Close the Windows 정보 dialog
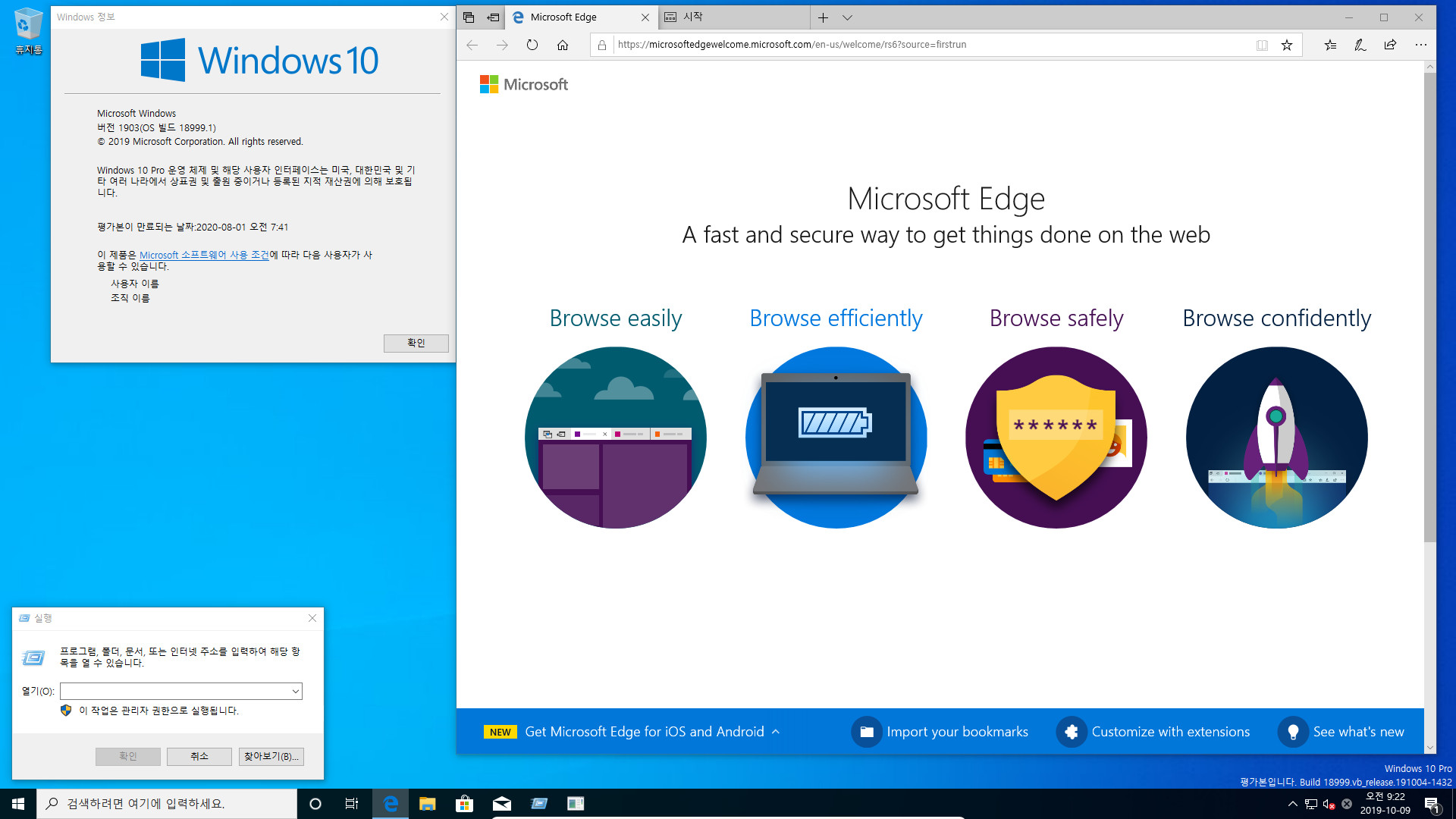Viewport: 1456px width, 819px height. [444, 17]
